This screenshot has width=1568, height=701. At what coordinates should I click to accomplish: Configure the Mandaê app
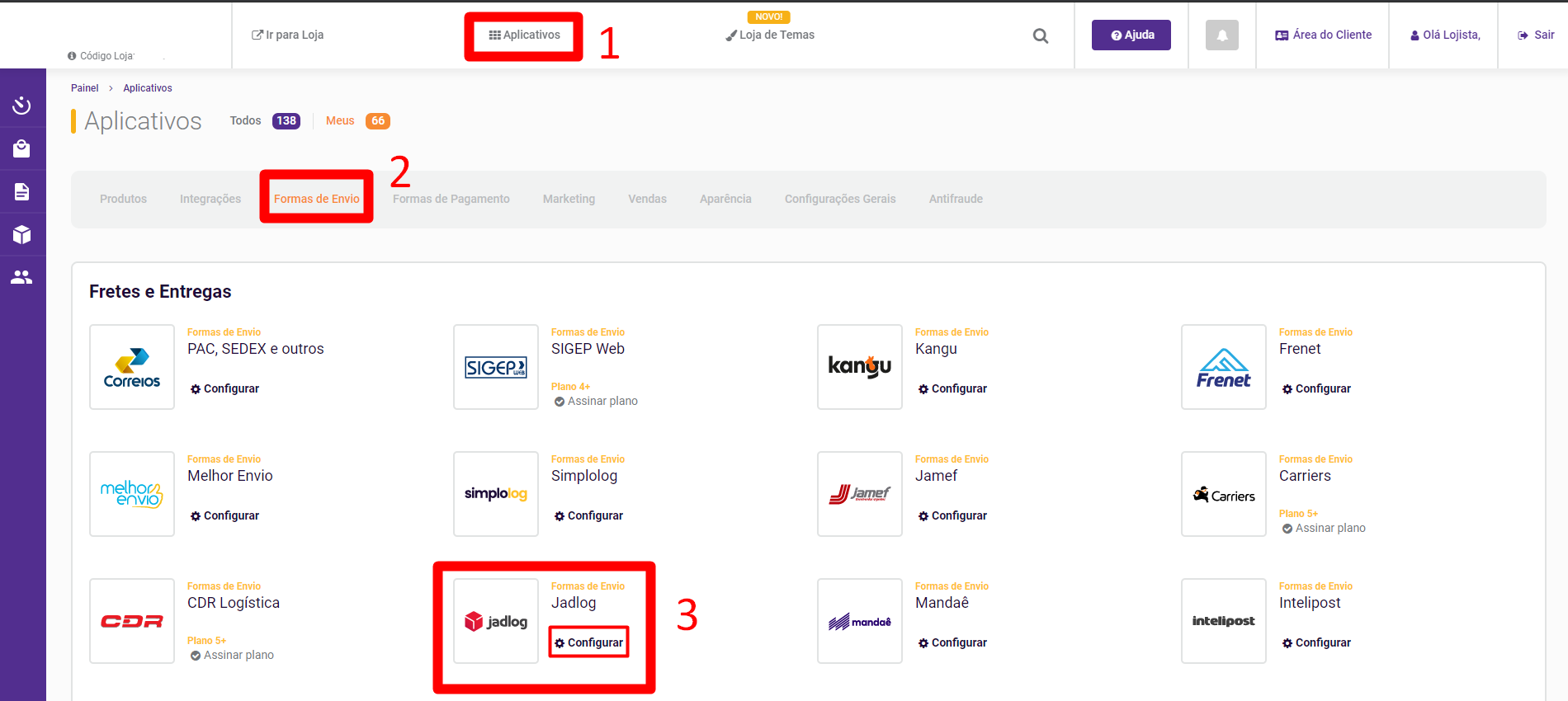(x=952, y=642)
